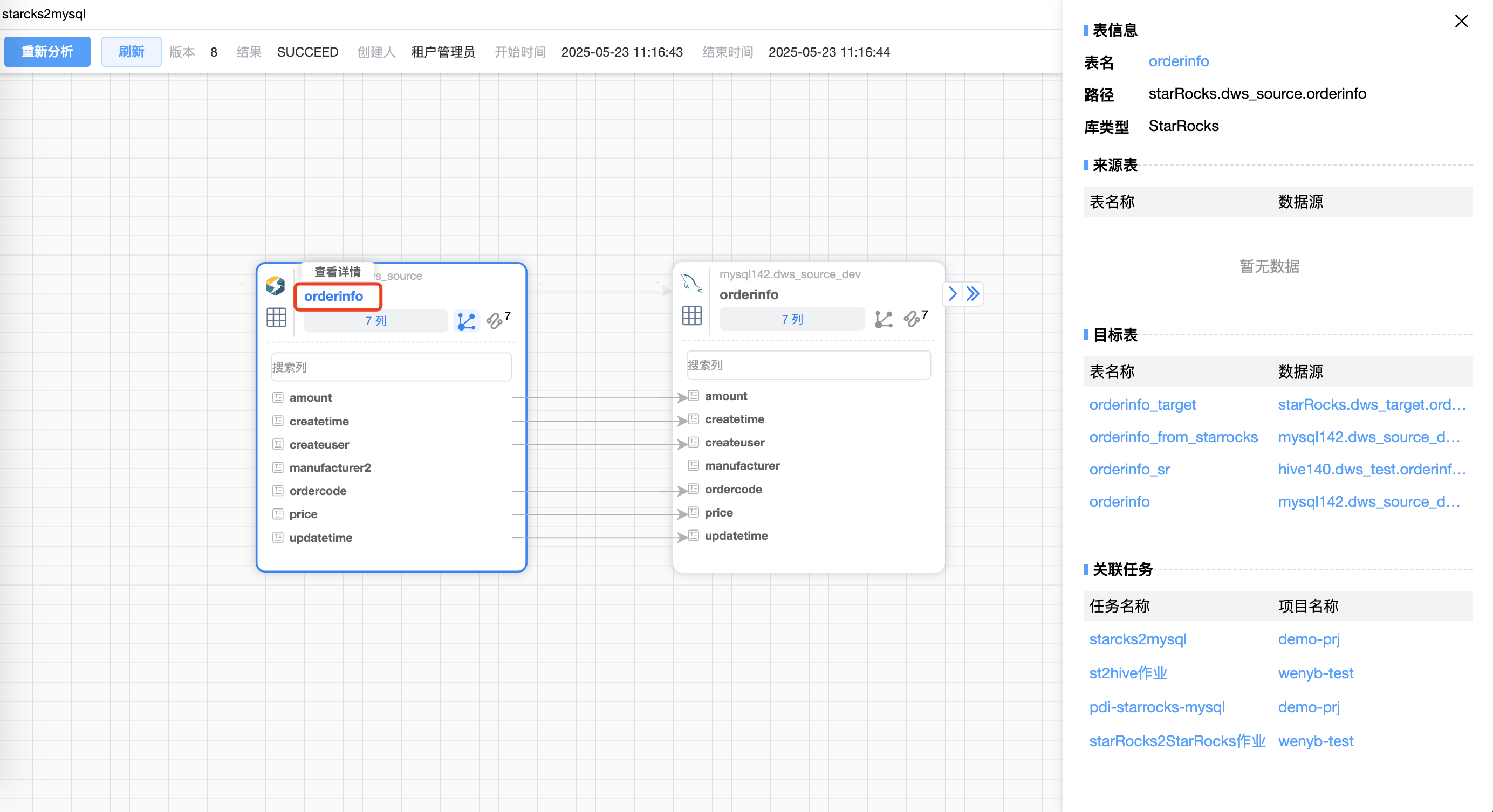The height and width of the screenshot is (812, 1493).
Task: Toggle the 7 列 column list on the MySQL node
Action: [x=792, y=319]
